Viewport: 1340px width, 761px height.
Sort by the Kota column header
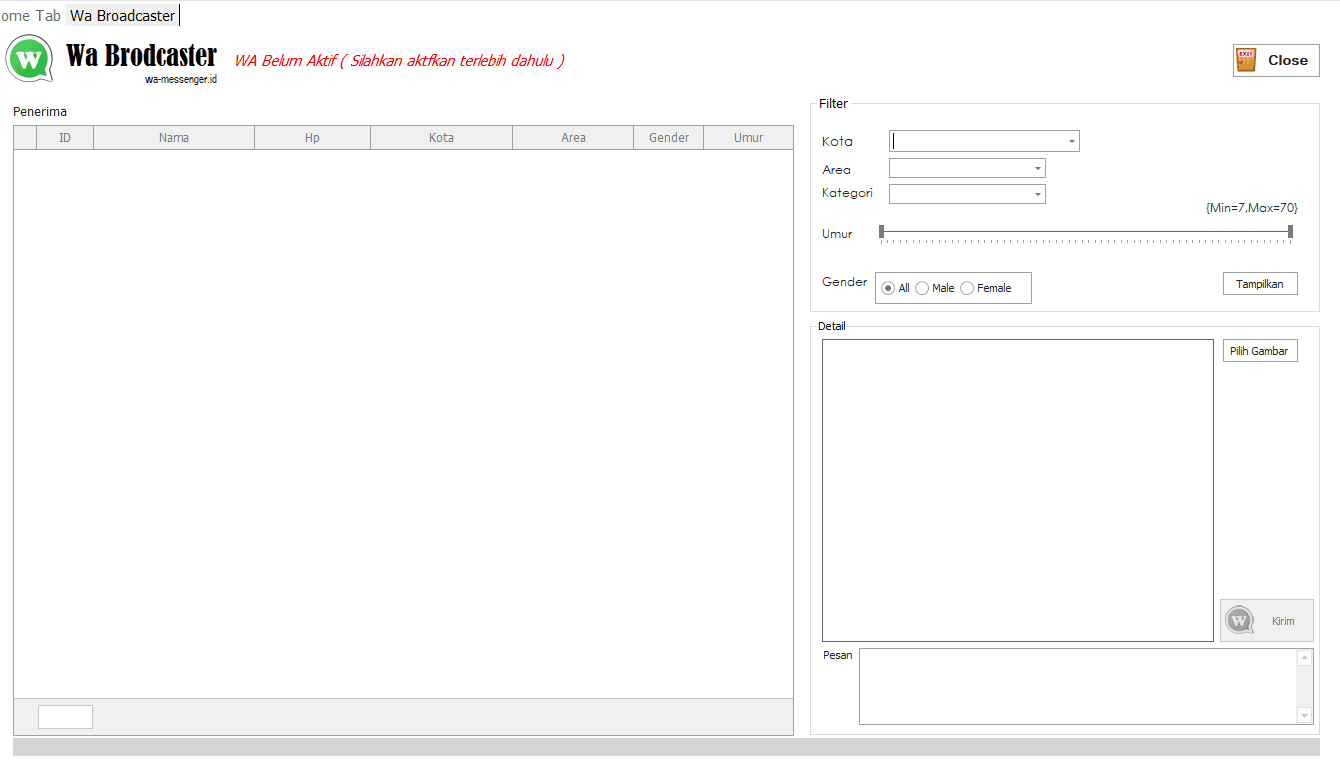(441, 138)
